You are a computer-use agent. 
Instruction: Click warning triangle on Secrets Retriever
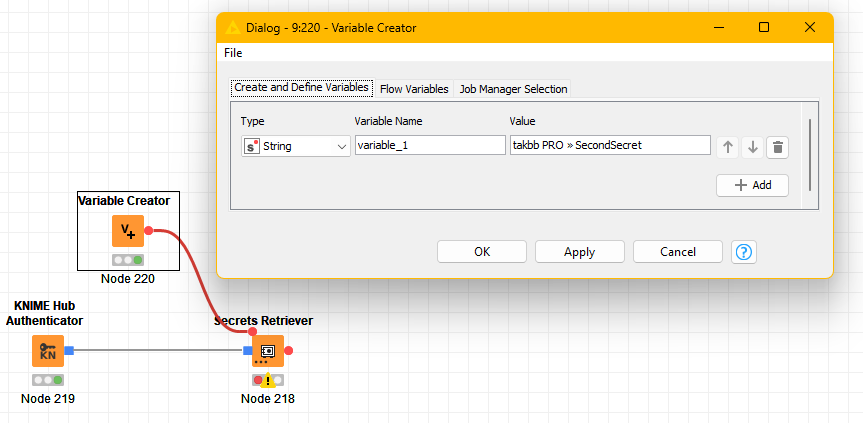click(x=268, y=380)
